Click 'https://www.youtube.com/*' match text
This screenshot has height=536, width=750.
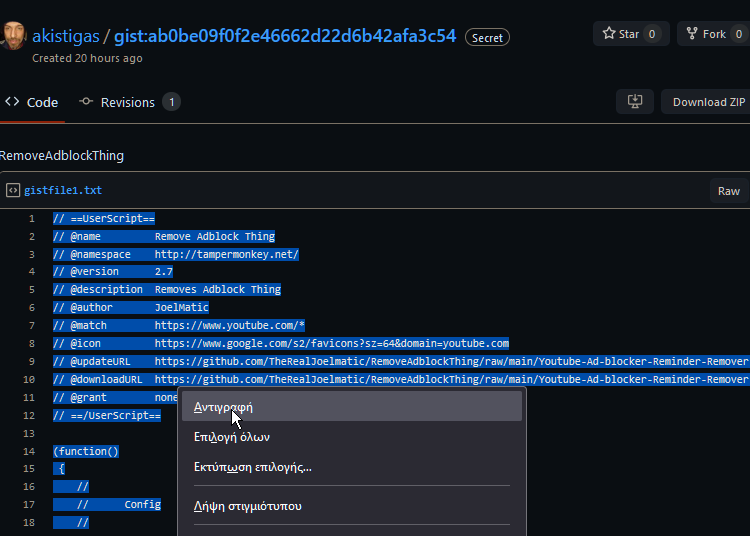pyautogui.click(x=230, y=326)
